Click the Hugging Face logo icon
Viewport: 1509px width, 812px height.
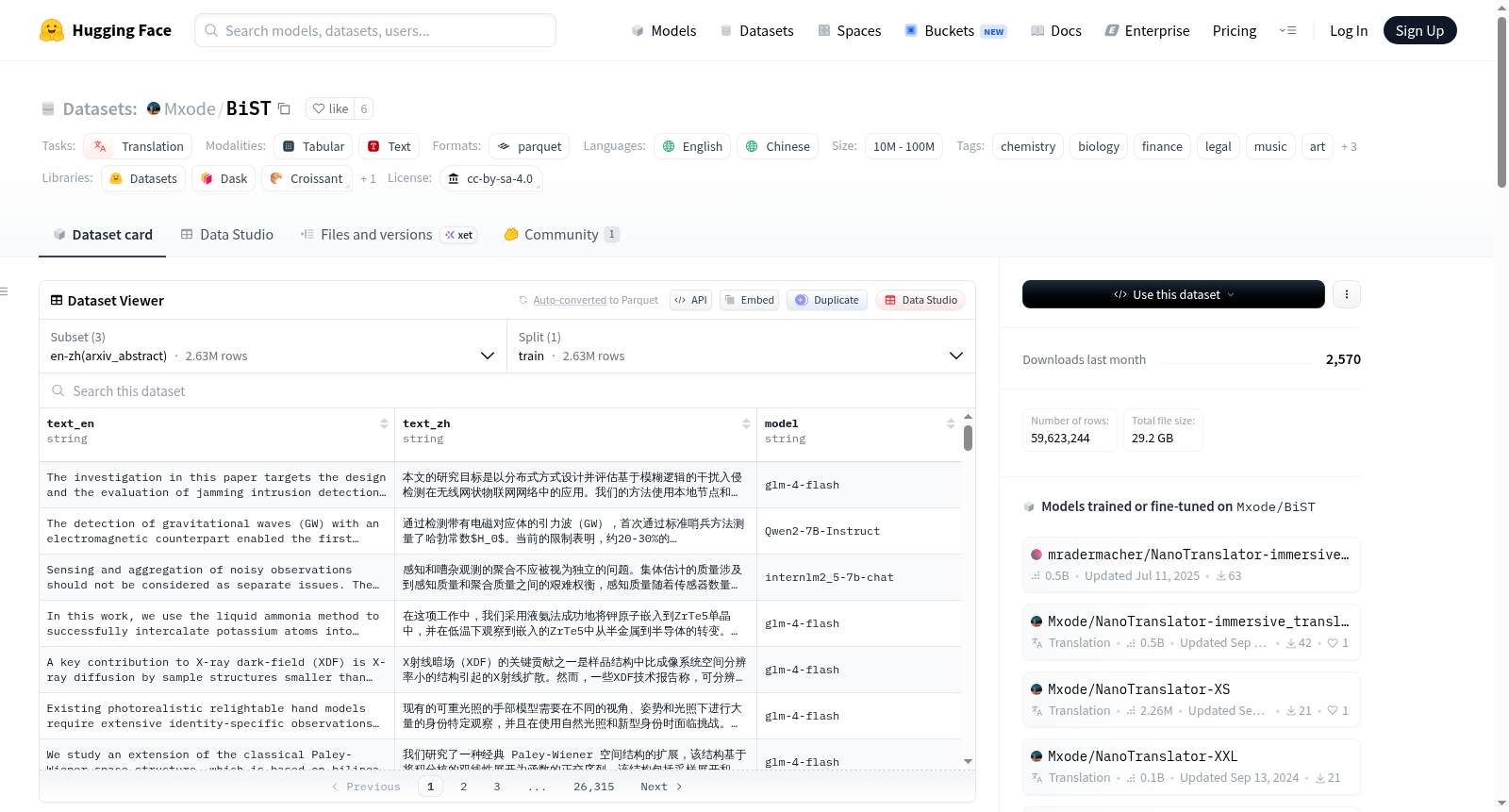pyautogui.click(x=52, y=30)
